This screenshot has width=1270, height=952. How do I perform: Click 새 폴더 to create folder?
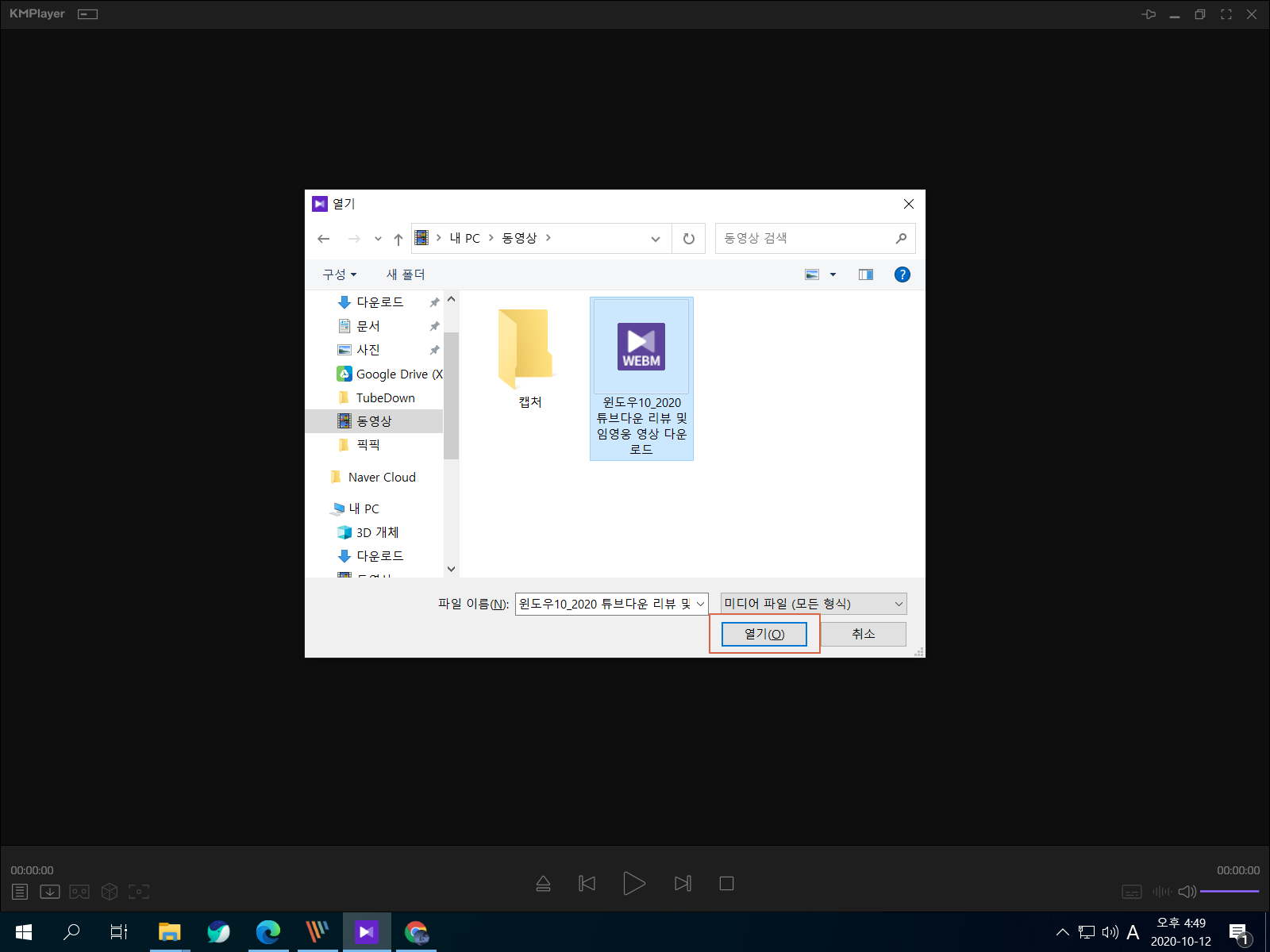(406, 274)
